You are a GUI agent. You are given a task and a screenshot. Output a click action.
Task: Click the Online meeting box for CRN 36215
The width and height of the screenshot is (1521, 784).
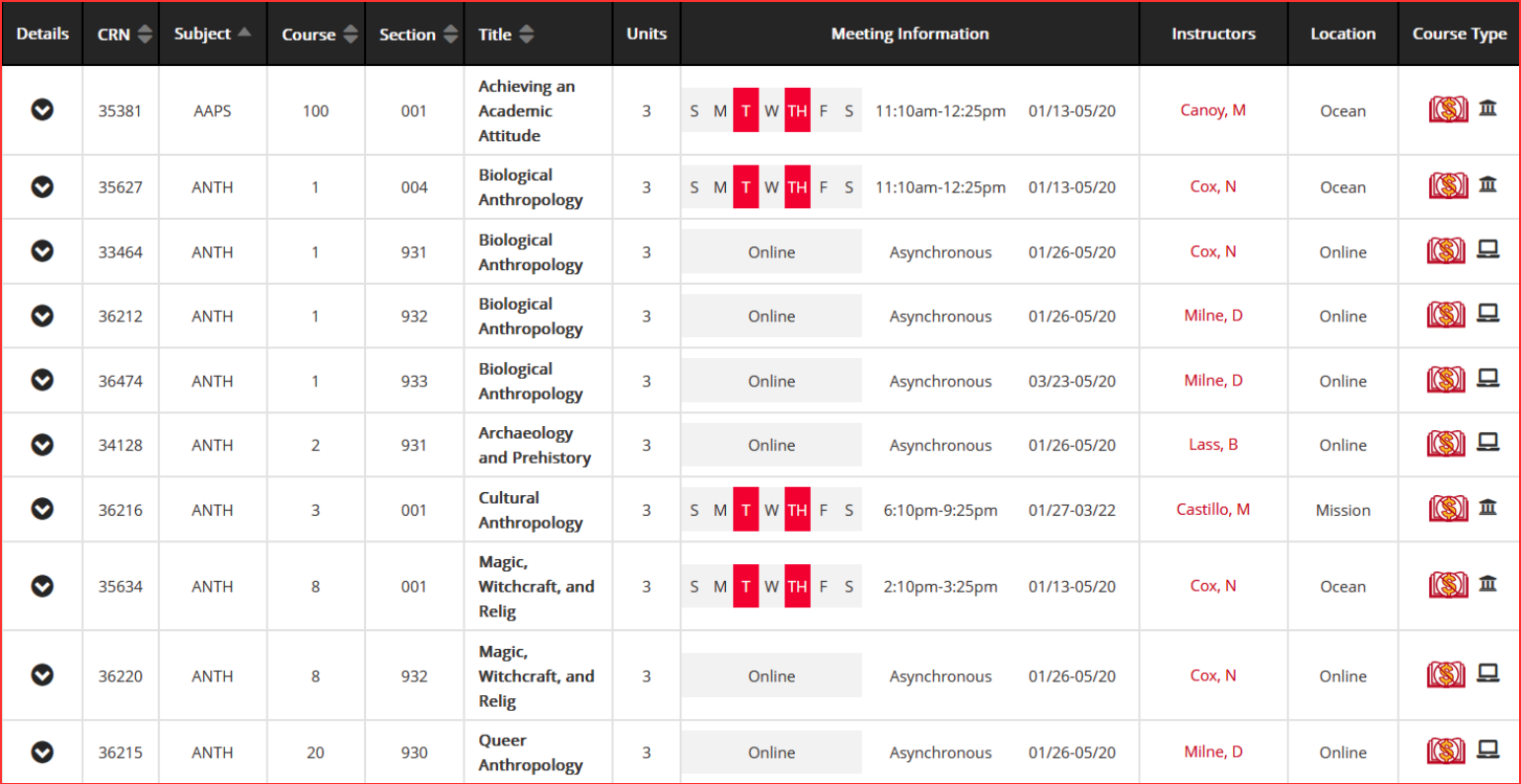point(771,752)
